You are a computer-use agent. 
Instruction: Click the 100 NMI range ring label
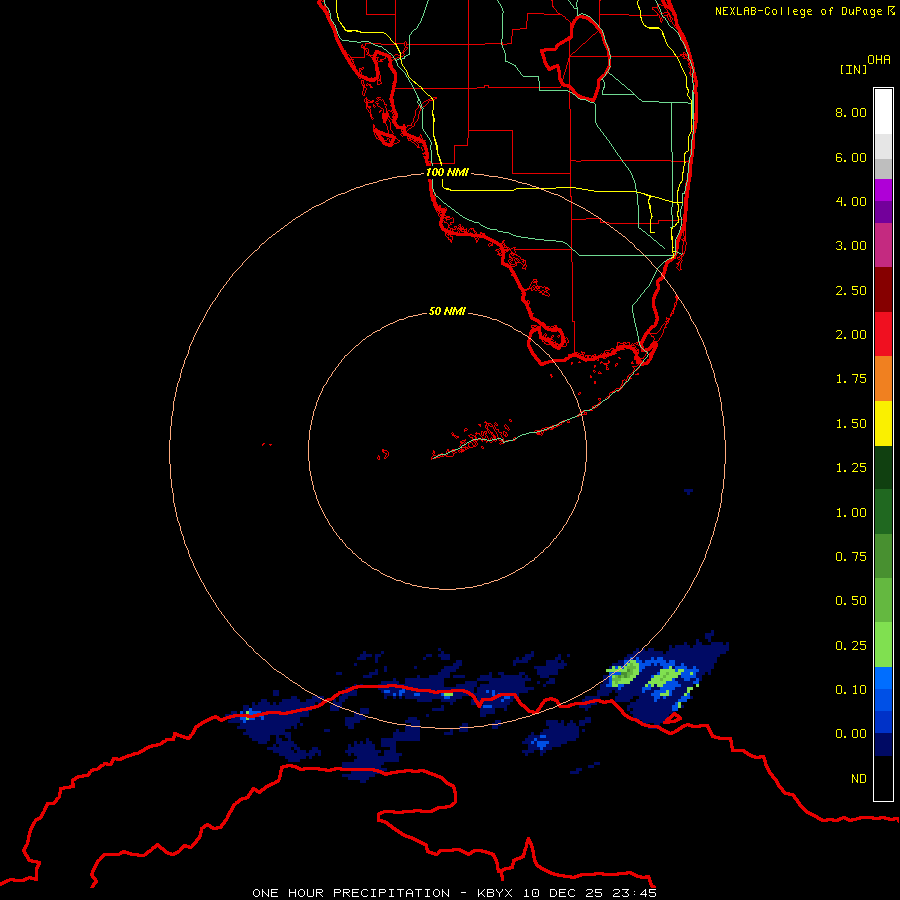[x=447, y=172]
